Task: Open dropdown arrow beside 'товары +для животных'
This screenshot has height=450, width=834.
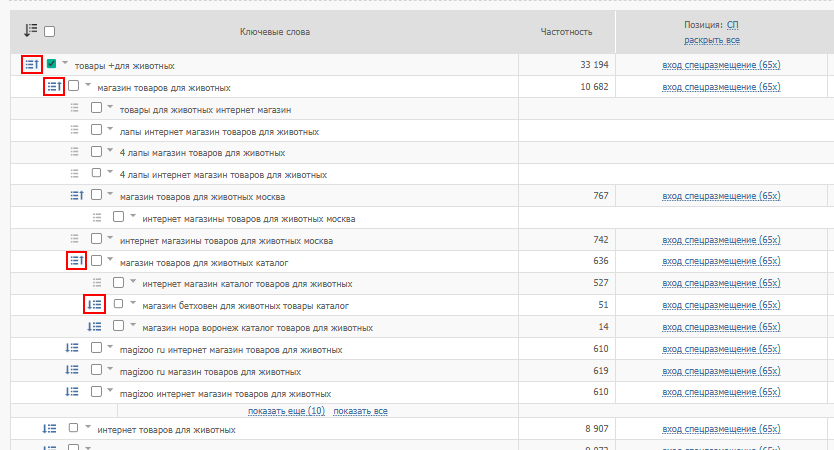Action: tap(65, 64)
